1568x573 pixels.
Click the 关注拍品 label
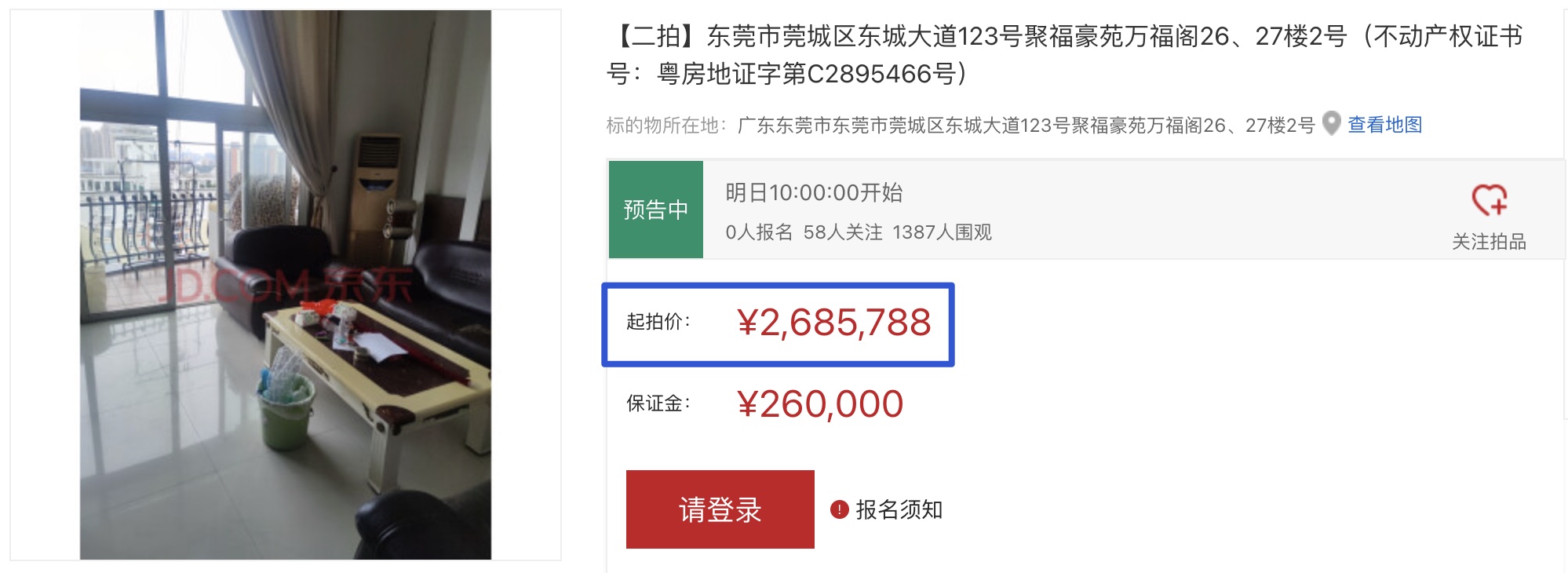[1489, 242]
